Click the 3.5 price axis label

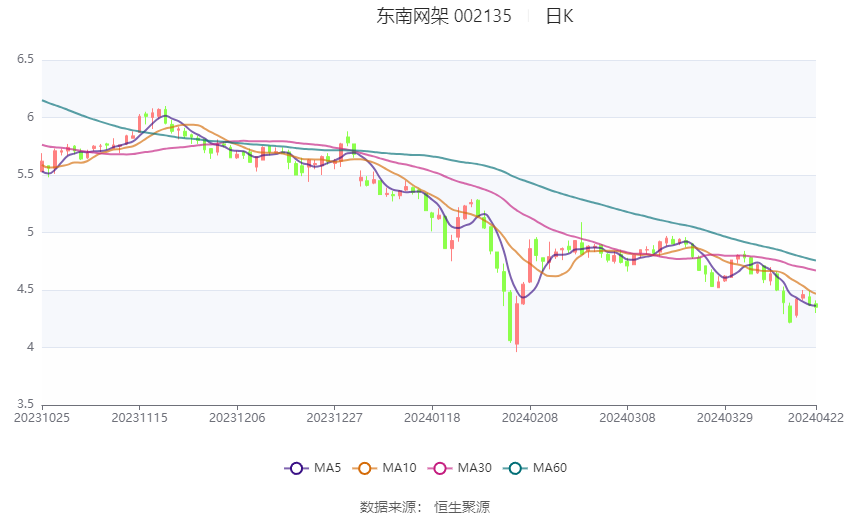[x=25, y=405]
